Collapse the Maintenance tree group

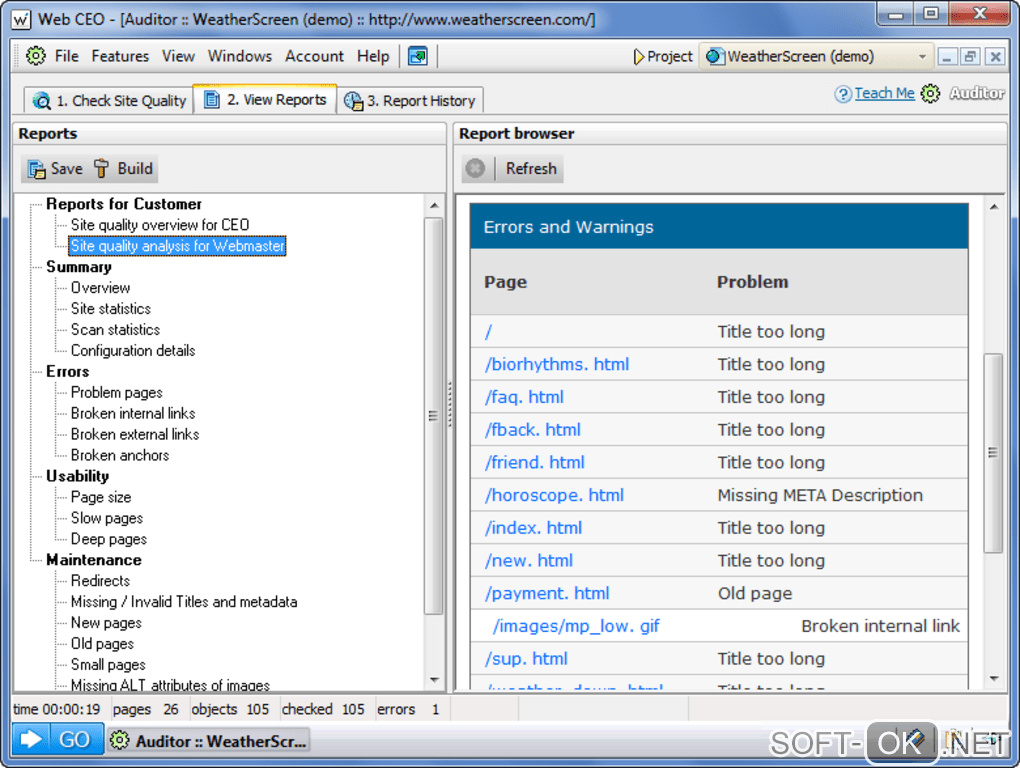(94, 561)
